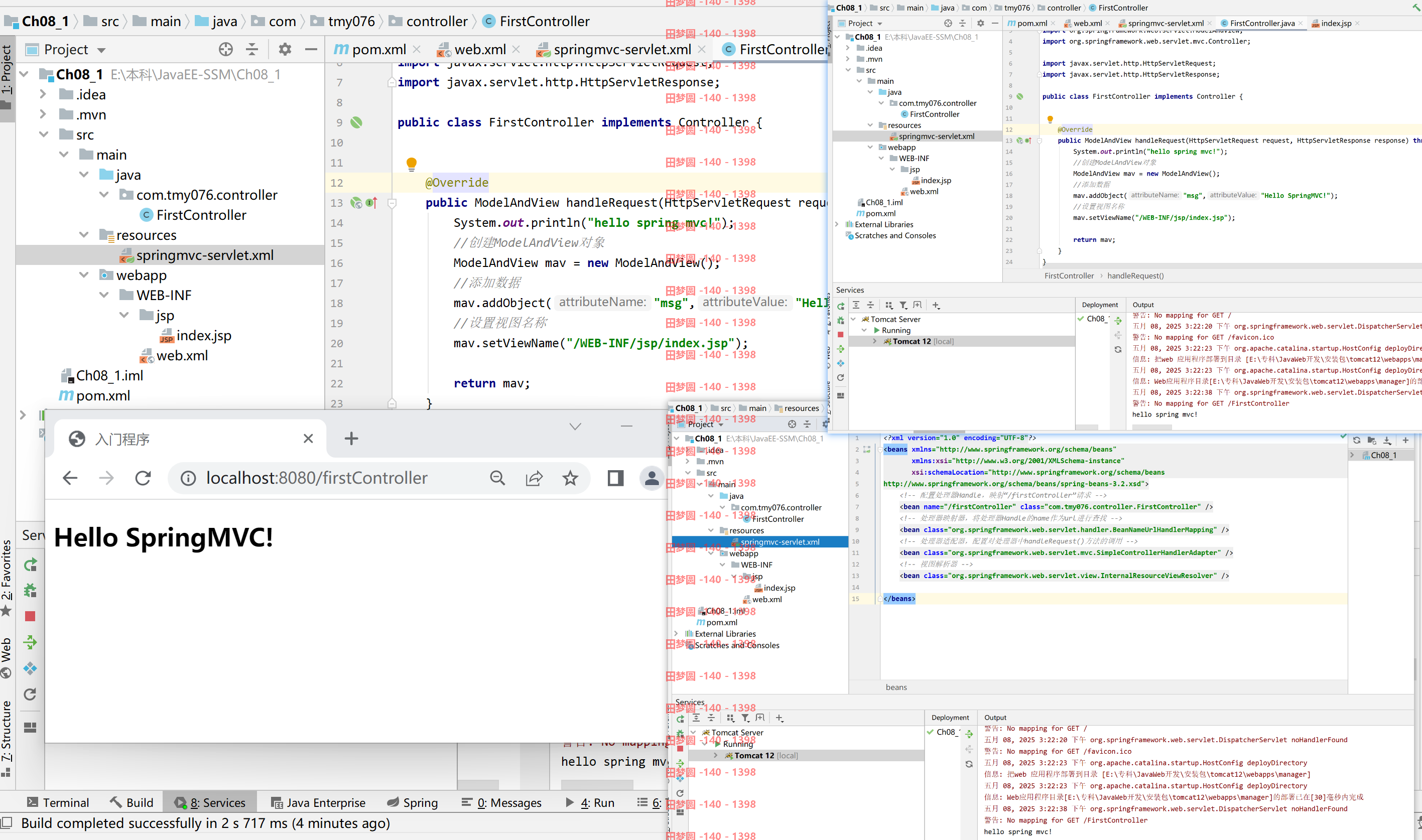Click plus add-service icon in top-right Services toolbar
This screenshot has height=840, width=1422.
936,306
